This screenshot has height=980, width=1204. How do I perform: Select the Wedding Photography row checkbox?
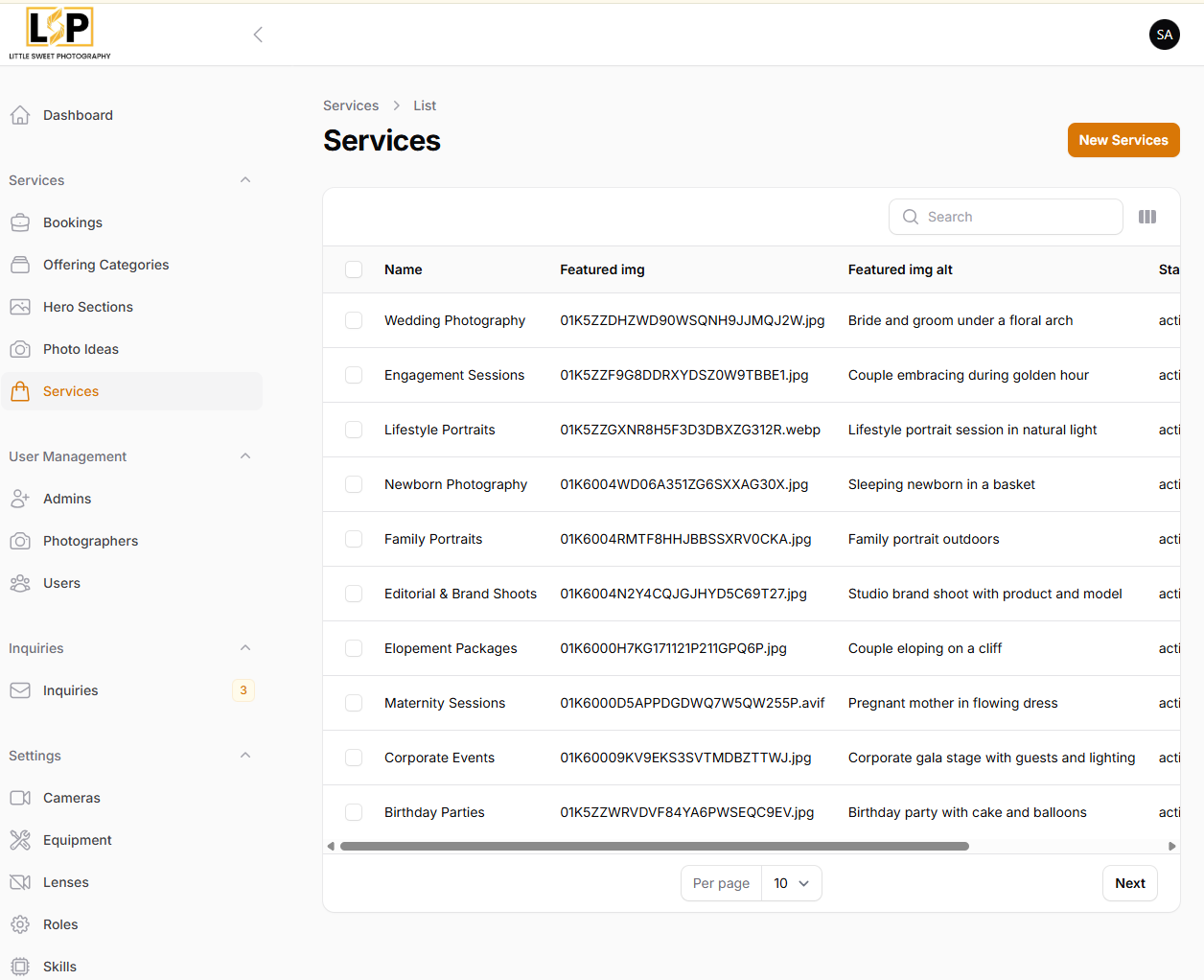[354, 320]
